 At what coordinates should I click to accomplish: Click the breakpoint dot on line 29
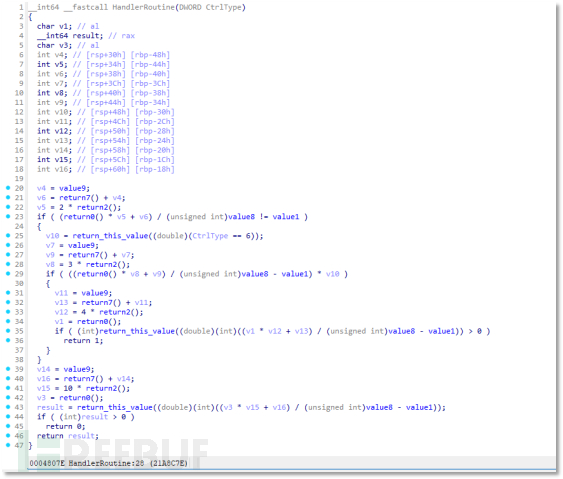click(8, 274)
